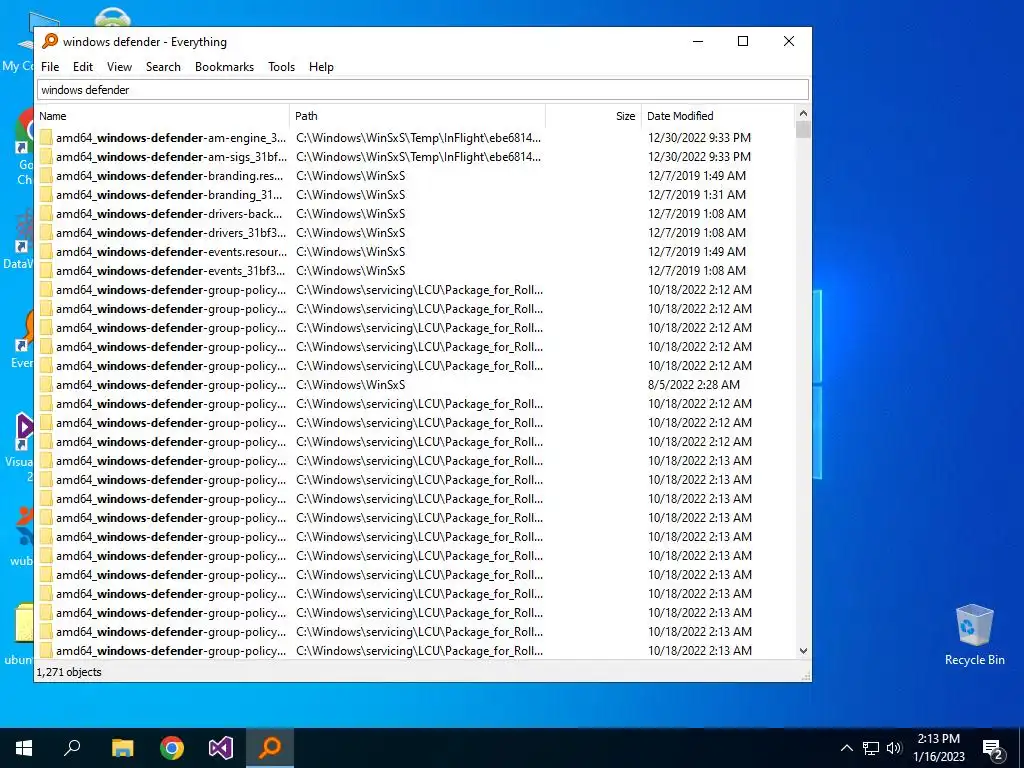Open Google Chrome from taskbar

172,748
